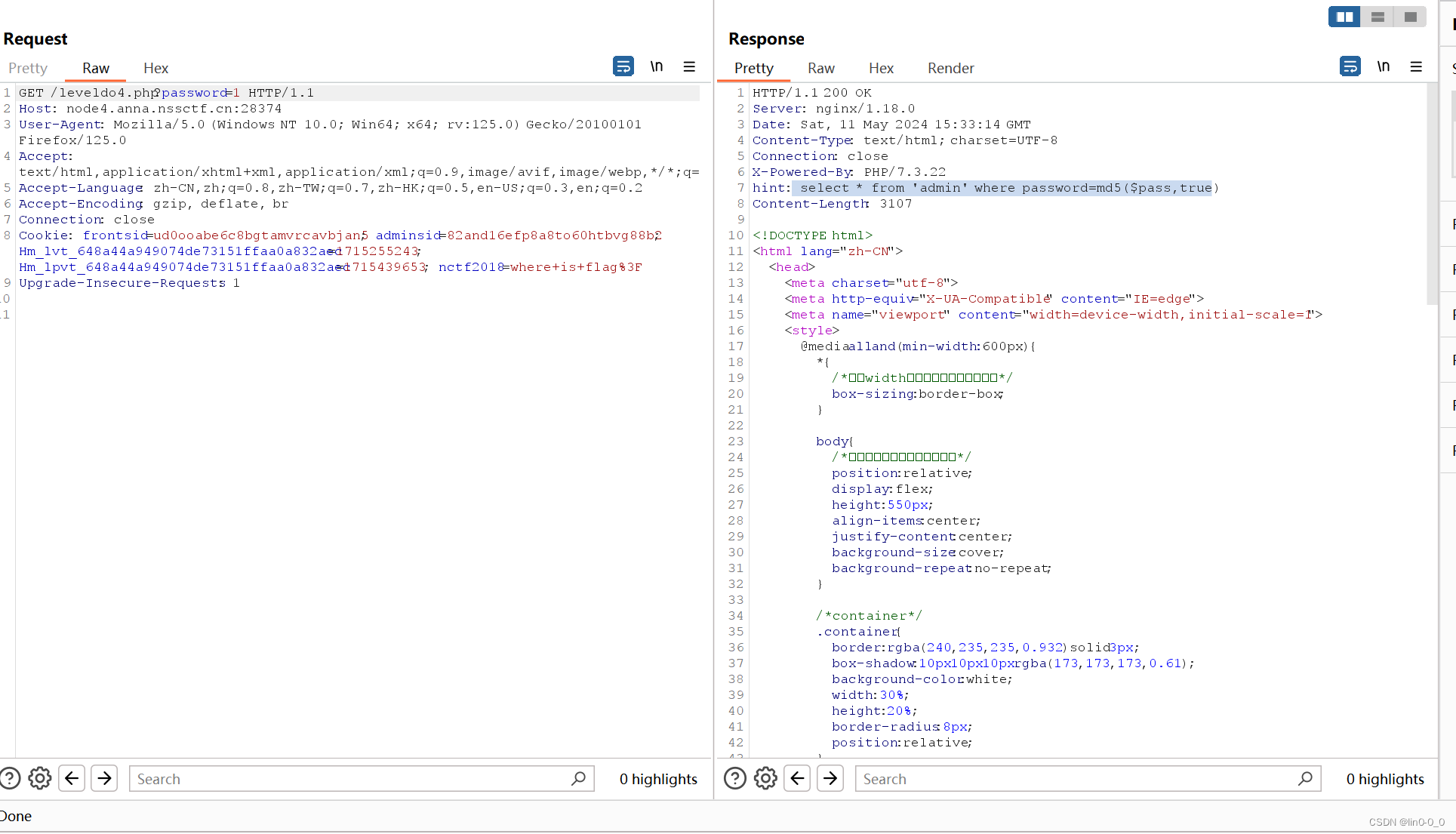Switch Request view to Hex tab
The height and width of the screenshot is (834, 1456).
click(x=155, y=68)
